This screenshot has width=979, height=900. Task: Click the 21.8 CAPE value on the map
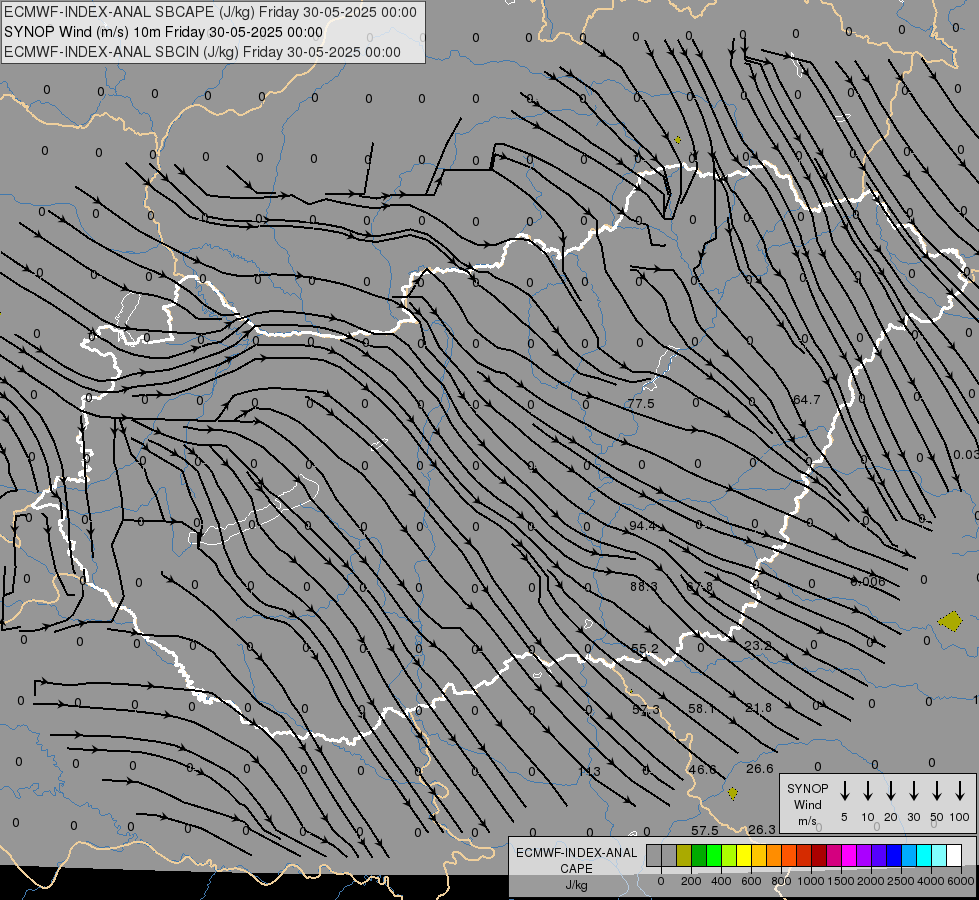point(759,708)
